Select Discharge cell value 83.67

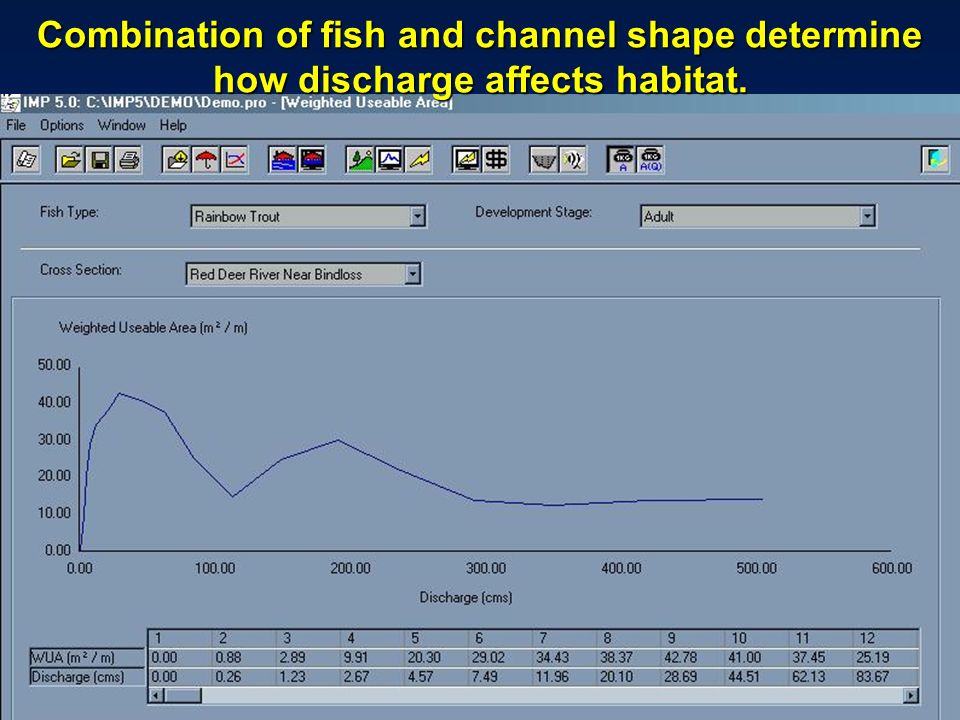click(885, 677)
